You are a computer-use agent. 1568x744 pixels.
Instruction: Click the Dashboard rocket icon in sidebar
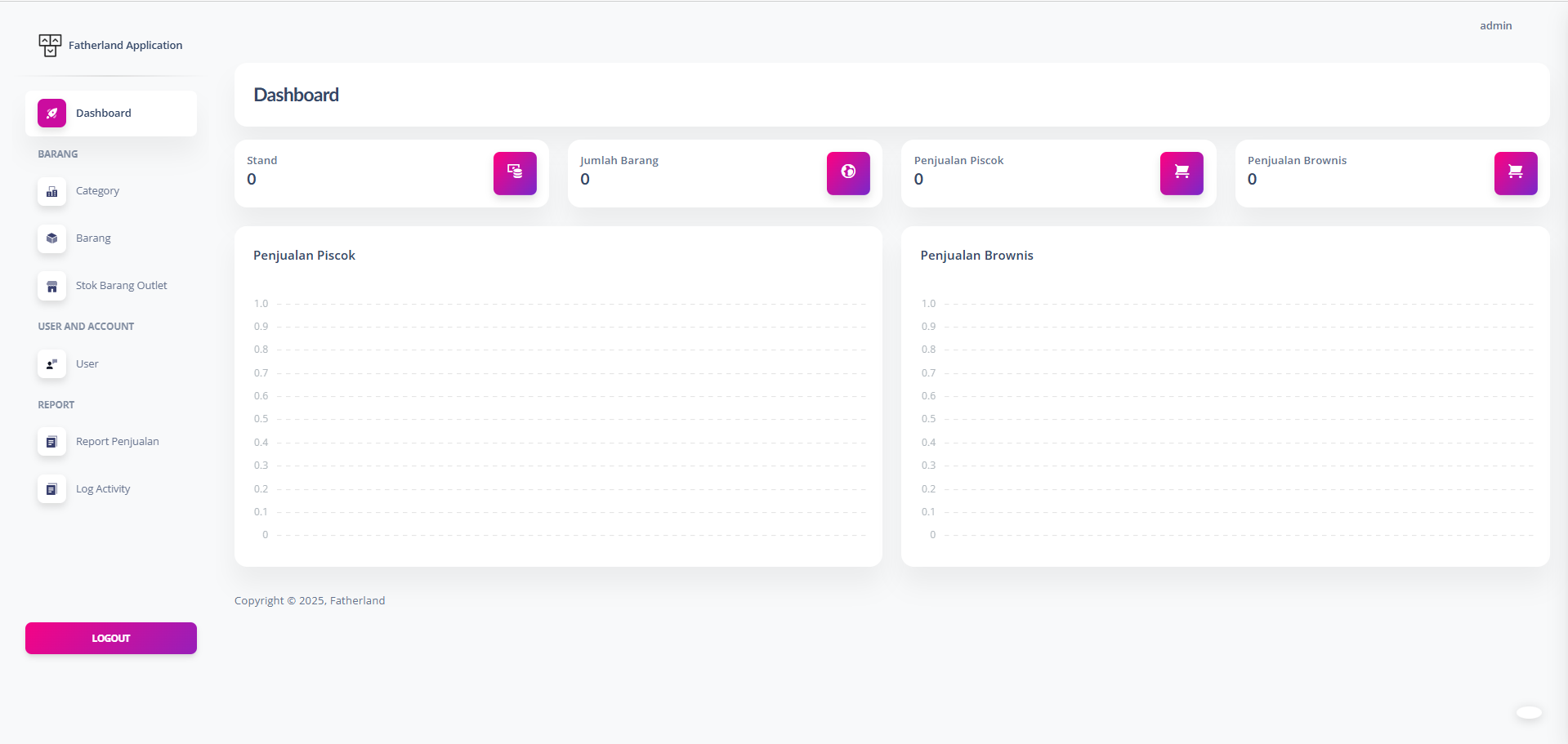click(x=51, y=114)
